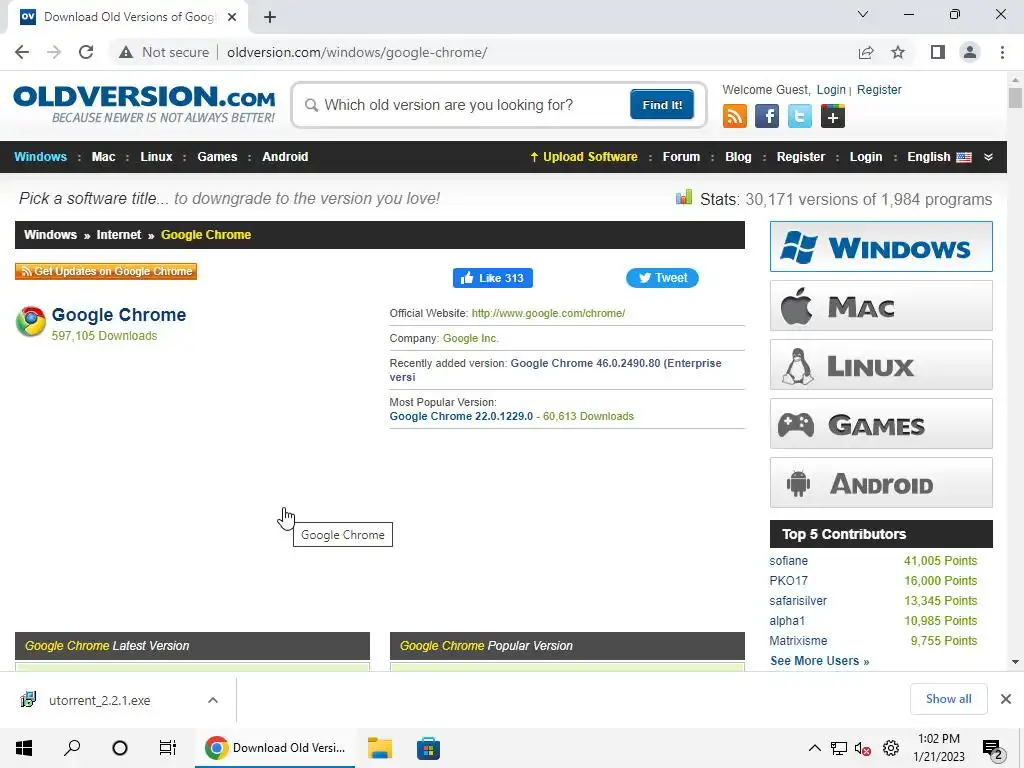Click the Facebook Like 313 button

coord(492,278)
